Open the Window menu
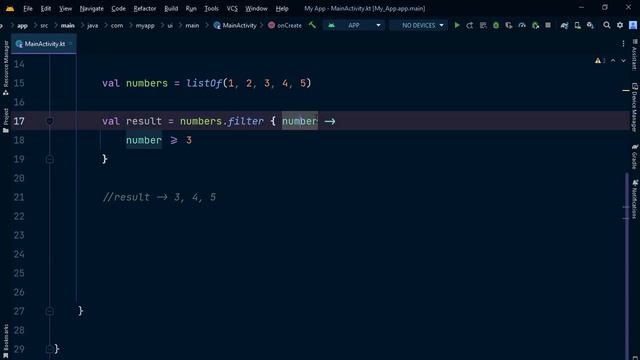Viewport: 640px width, 360px height. point(256,9)
